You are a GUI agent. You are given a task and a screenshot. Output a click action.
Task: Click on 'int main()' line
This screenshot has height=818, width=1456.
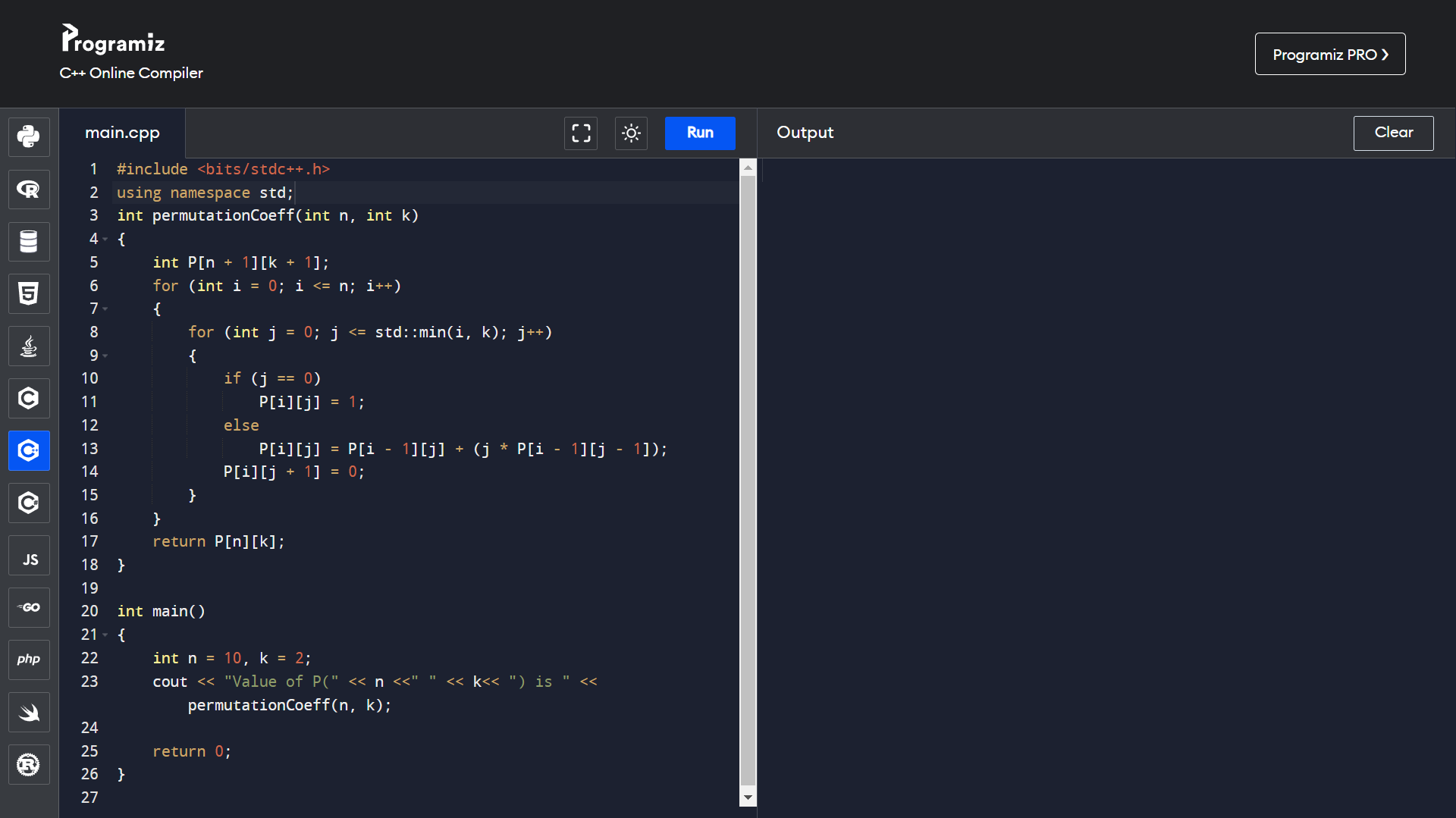coord(161,611)
